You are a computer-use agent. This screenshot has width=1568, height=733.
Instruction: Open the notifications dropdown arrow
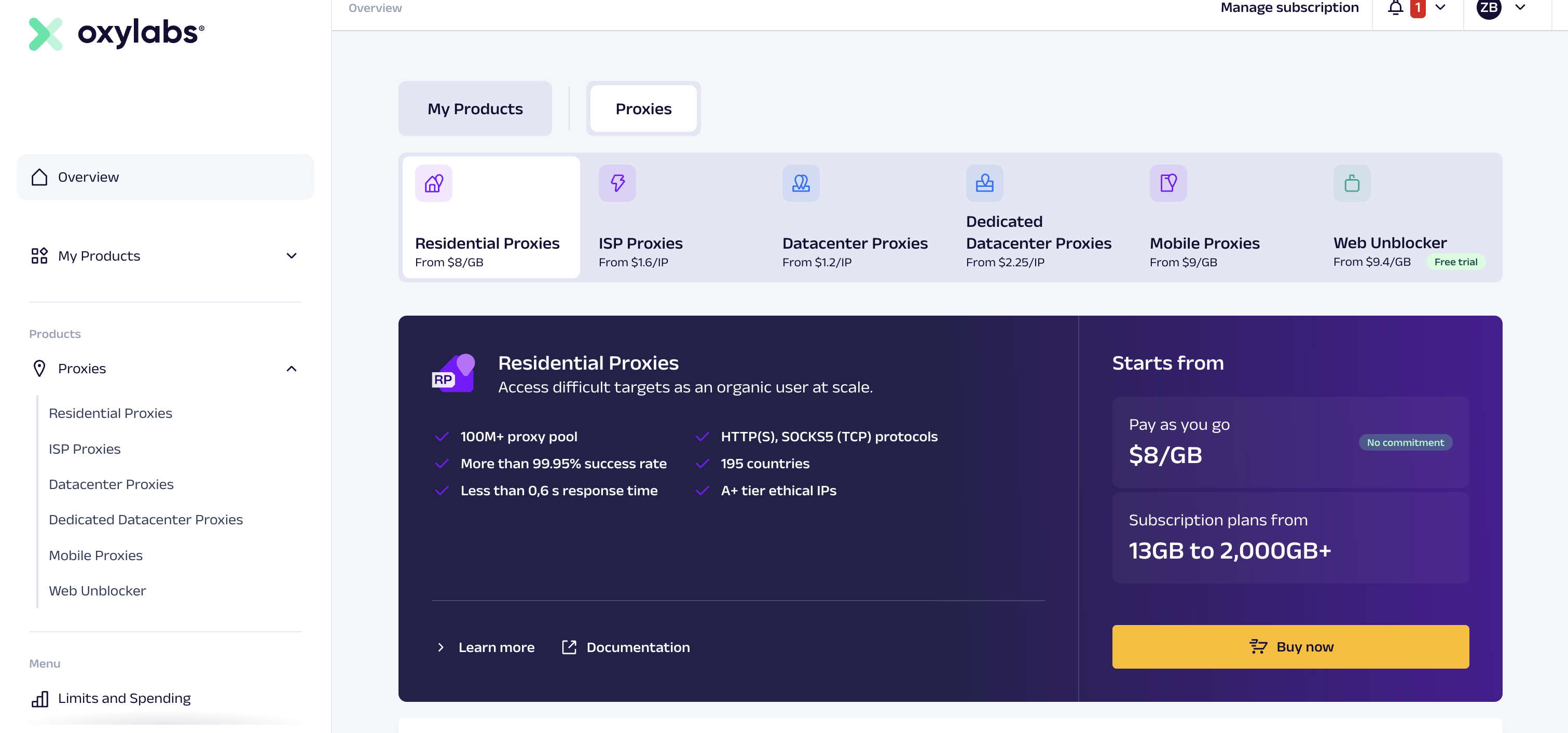click(x=1440, y=7)
